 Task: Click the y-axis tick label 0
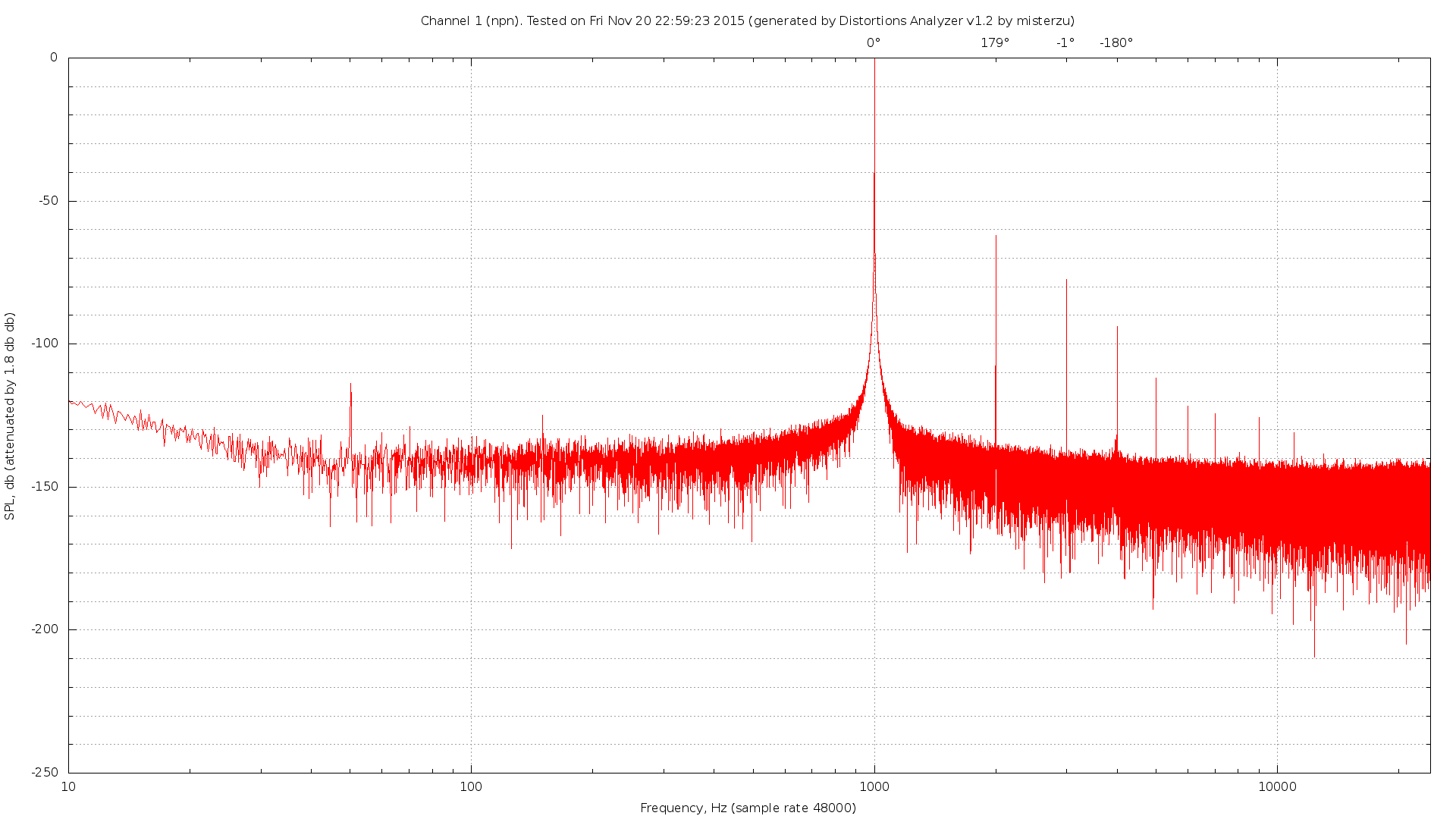coord(54,58)
